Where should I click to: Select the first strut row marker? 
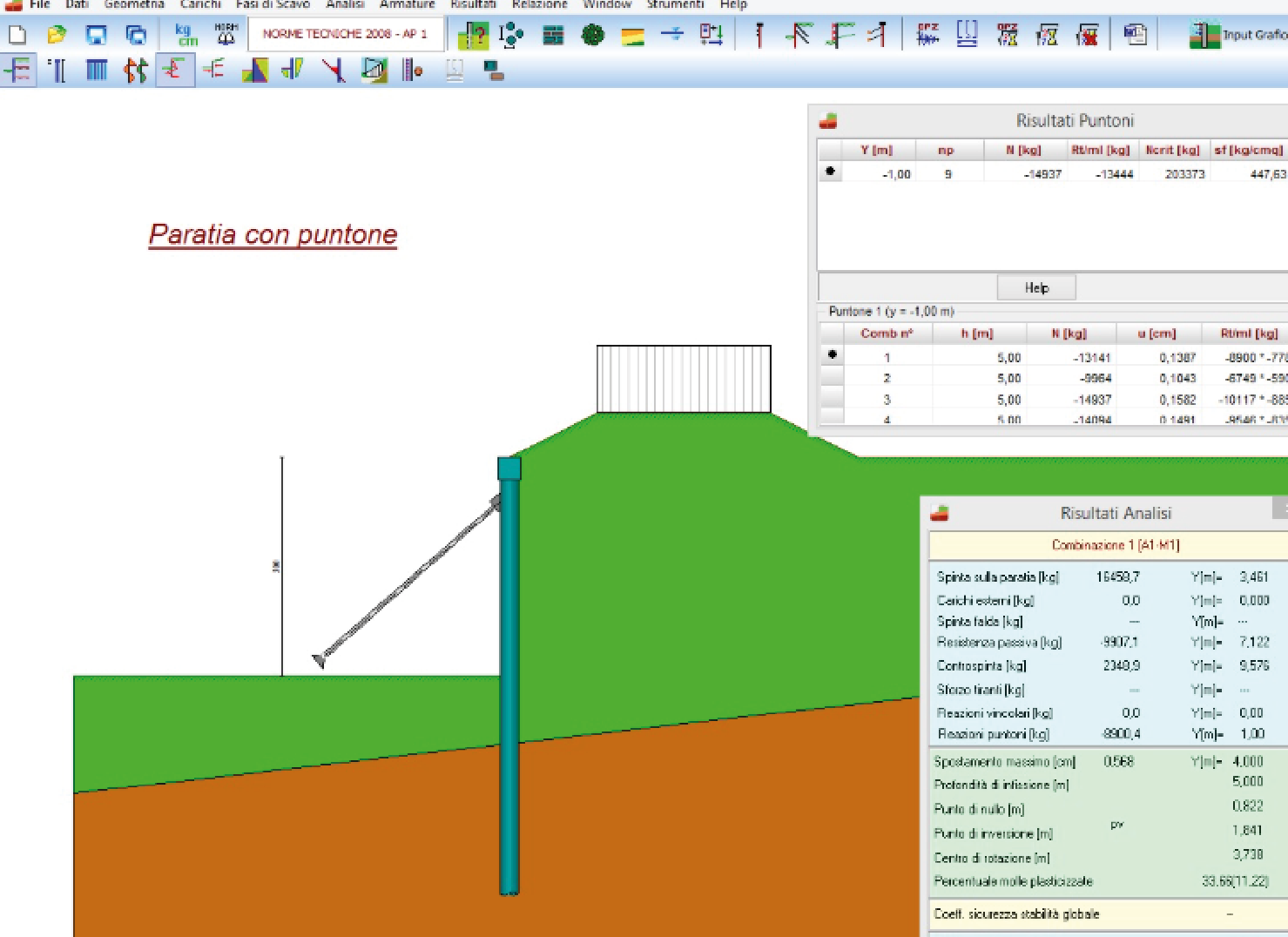830,172
